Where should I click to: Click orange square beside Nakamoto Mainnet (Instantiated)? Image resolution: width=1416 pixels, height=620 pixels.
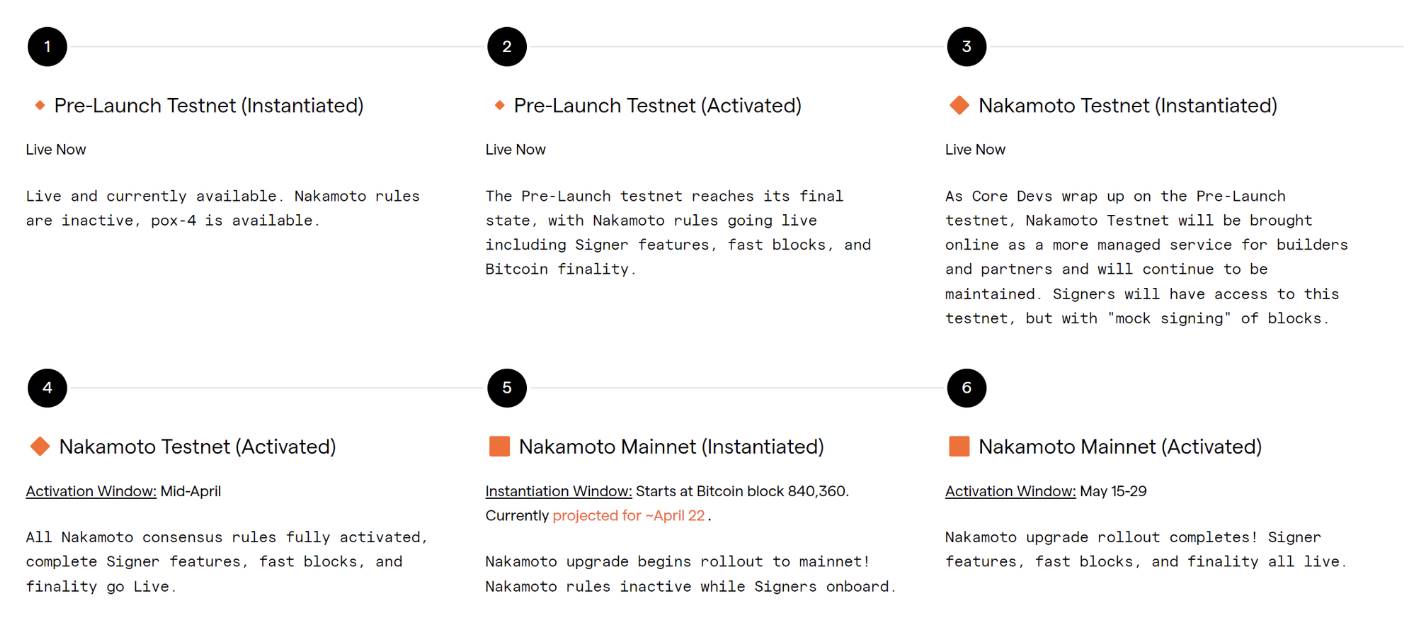pyautogui.click(x=499, y=447)
